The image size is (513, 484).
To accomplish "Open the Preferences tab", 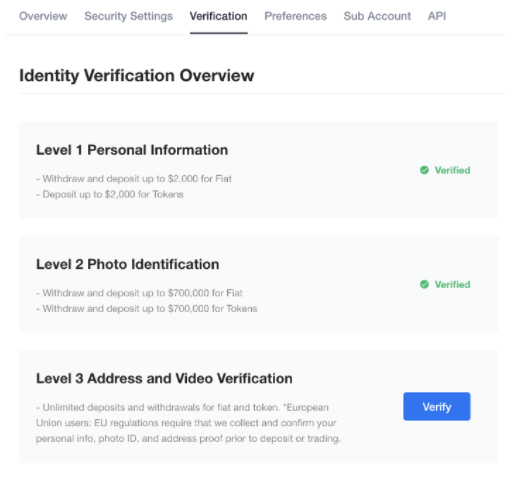I will pos(295,16).
